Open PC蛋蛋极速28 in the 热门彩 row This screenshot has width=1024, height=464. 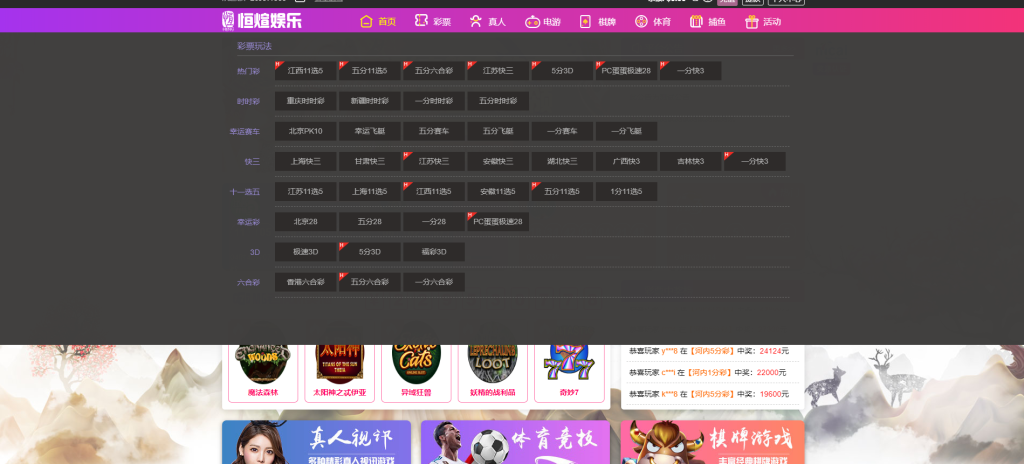coord(626,71)
